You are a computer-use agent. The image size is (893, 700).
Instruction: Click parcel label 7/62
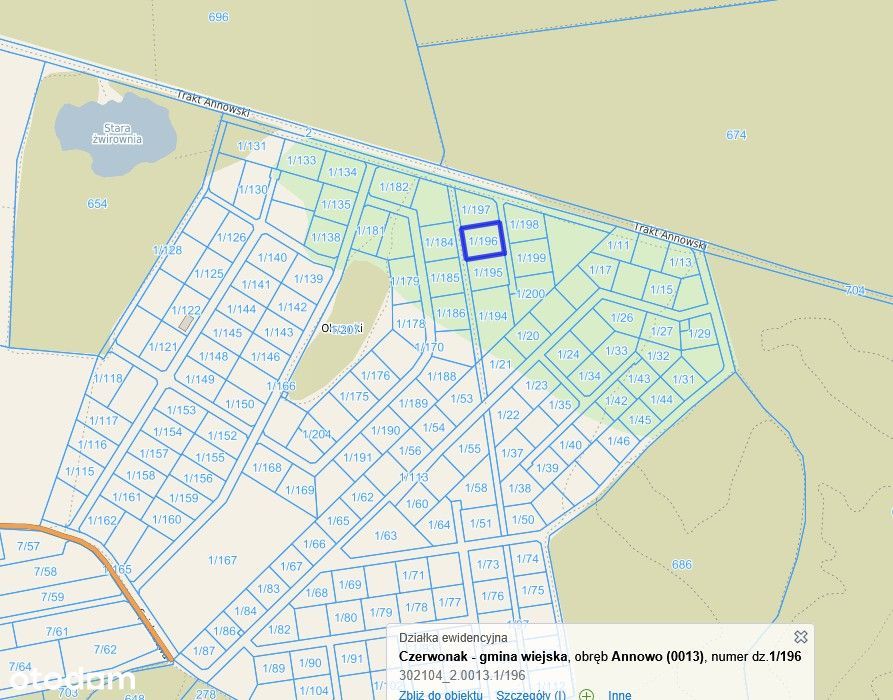105,649
